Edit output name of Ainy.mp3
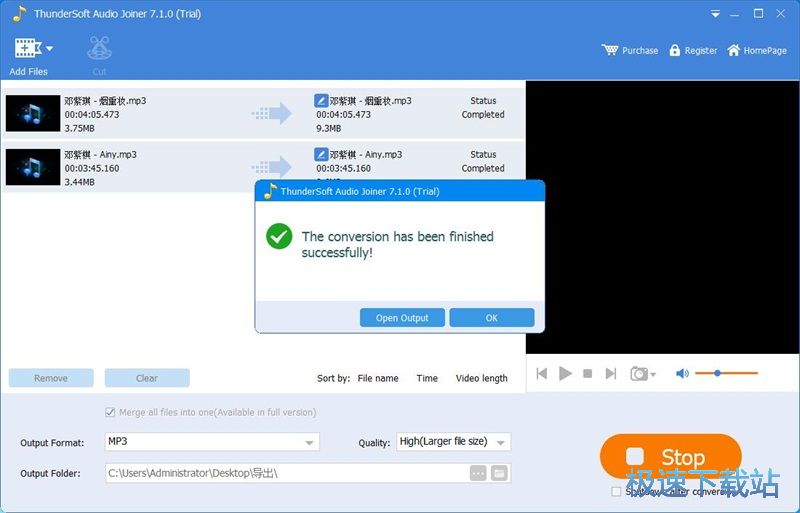800x513 pixels. (321, 154)
